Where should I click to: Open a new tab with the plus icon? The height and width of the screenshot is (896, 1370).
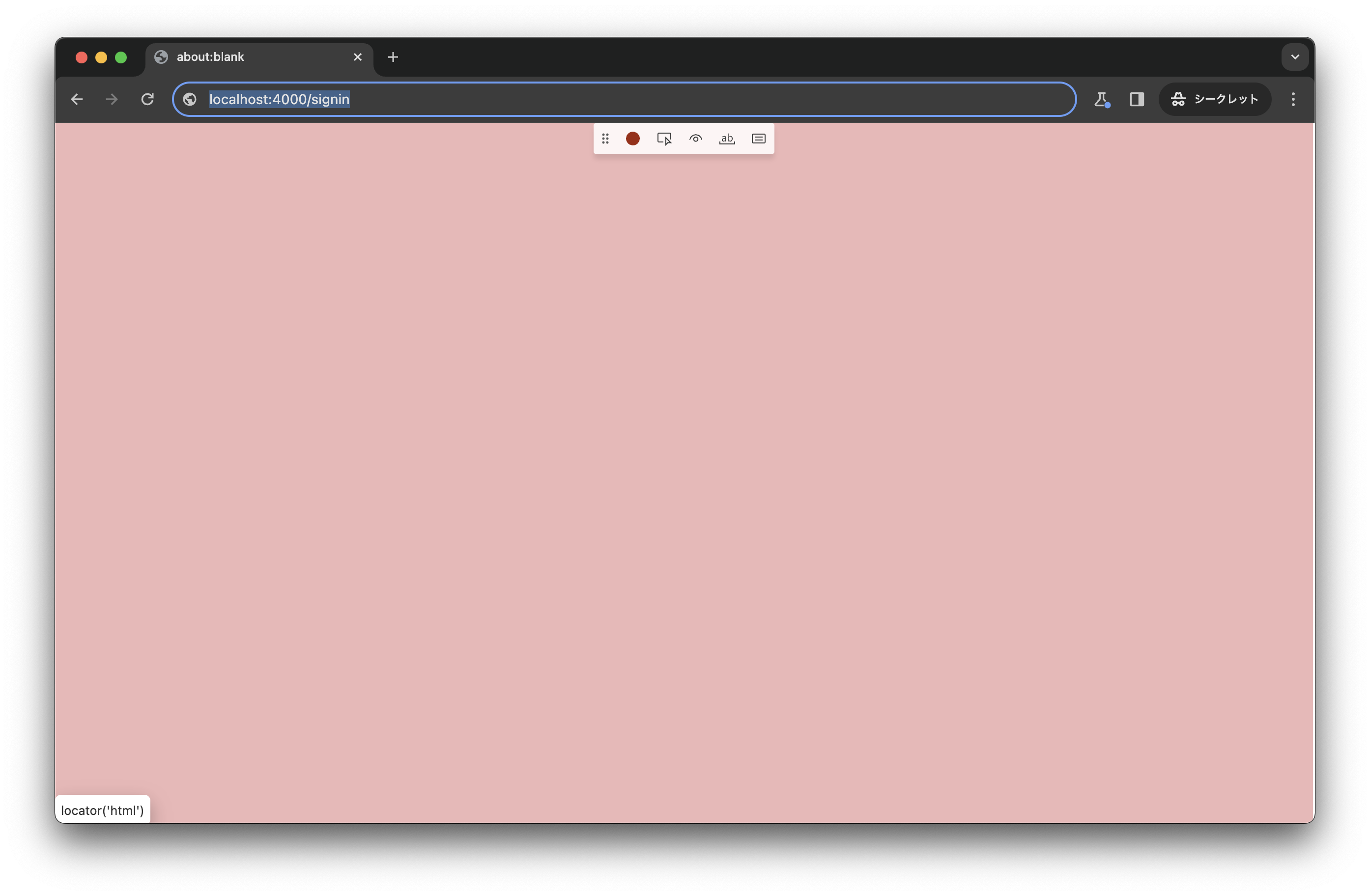(x=393, y=56)
